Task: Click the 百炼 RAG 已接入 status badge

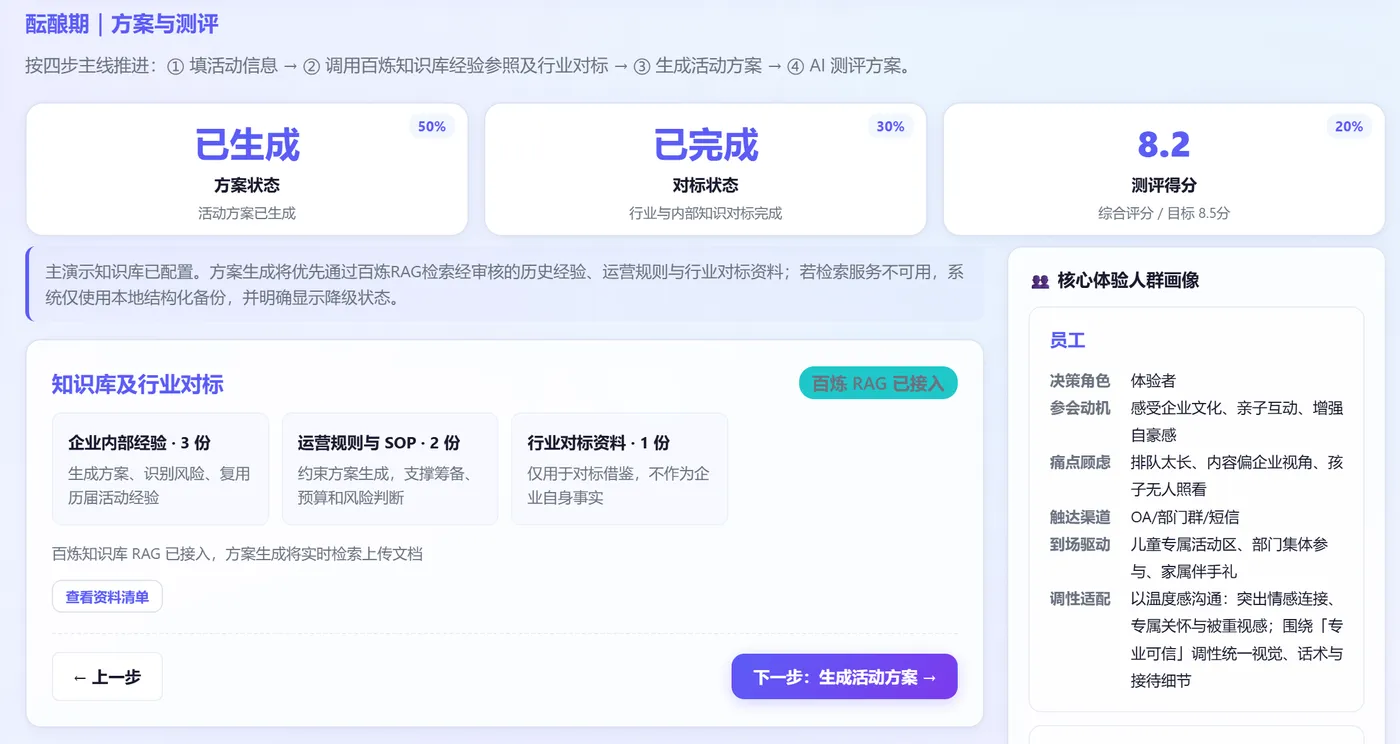Action: (x=878, y=383)
